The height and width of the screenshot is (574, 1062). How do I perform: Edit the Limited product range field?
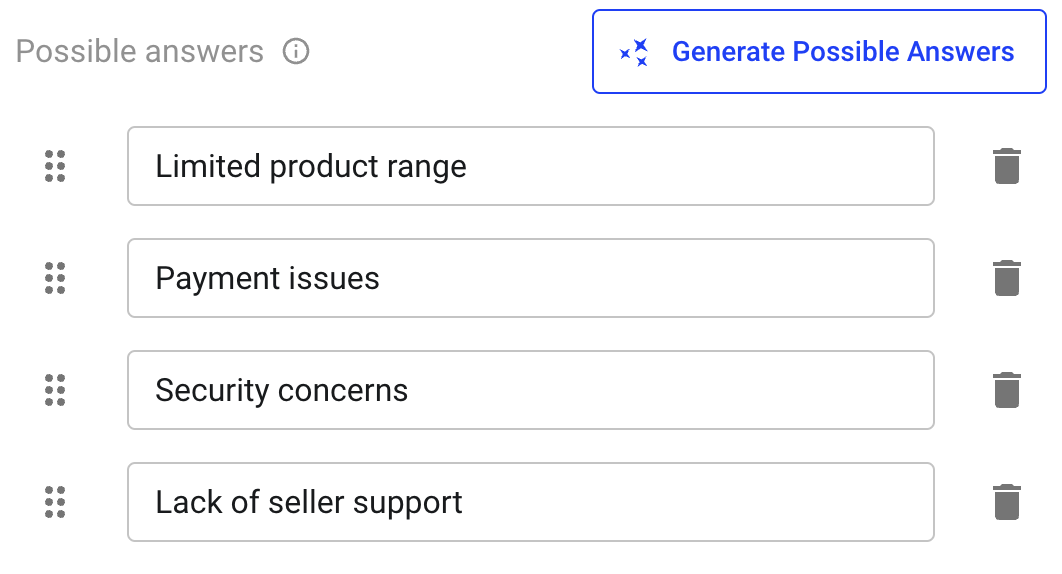[x=531, y=166]
